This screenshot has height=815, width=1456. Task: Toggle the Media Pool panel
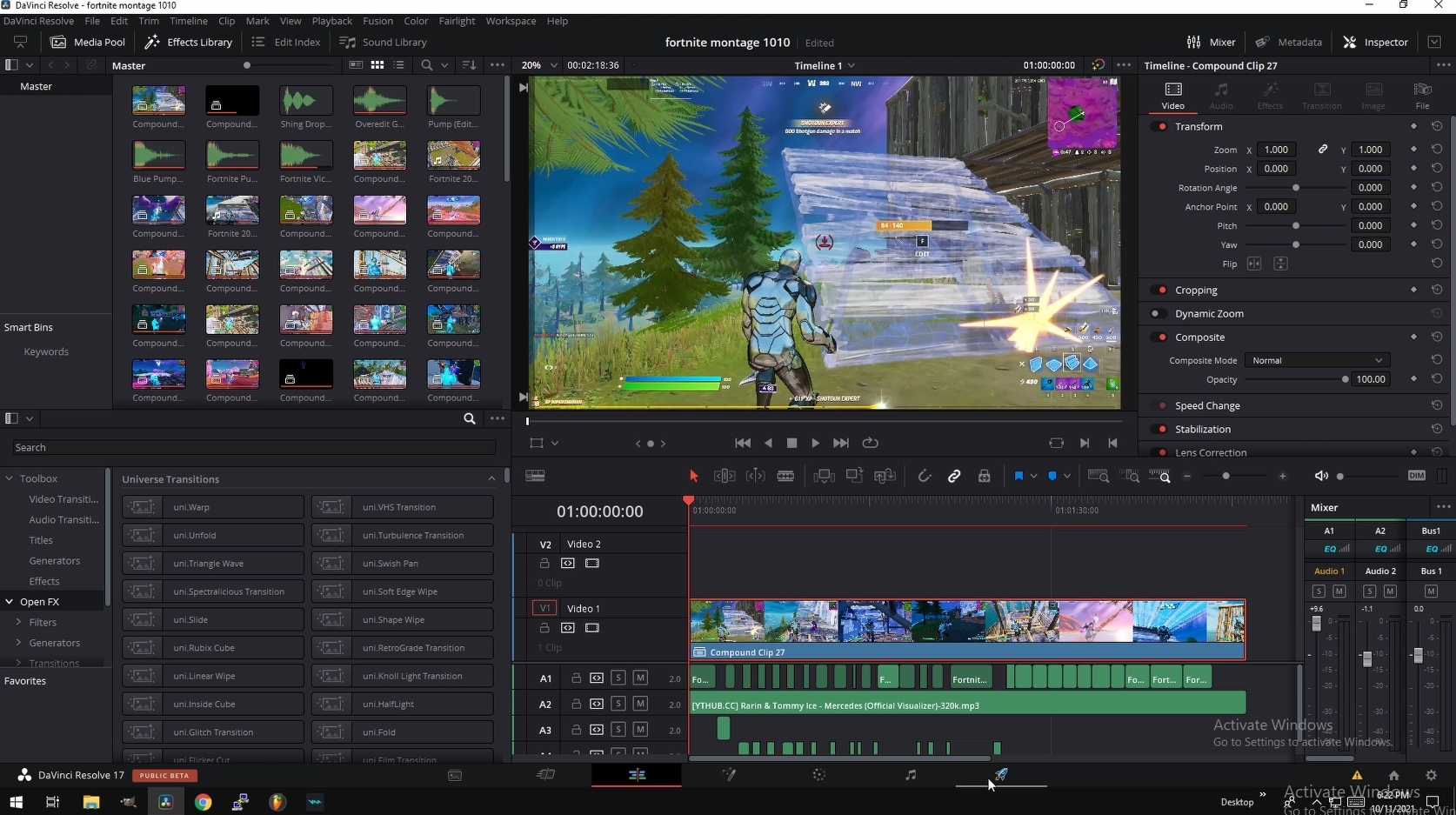tap(88, 42)
